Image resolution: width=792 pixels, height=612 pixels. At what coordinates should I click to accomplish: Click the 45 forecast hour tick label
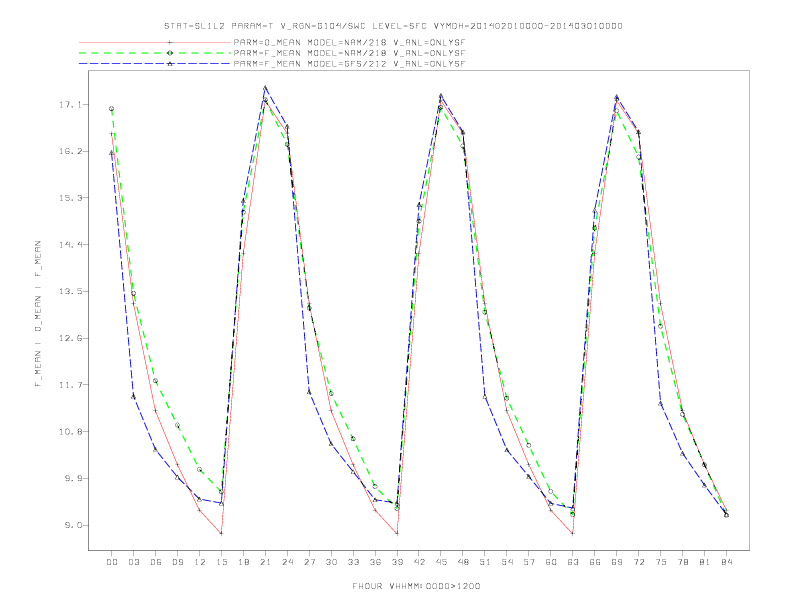pyautogui.click(x=441, y=562)
